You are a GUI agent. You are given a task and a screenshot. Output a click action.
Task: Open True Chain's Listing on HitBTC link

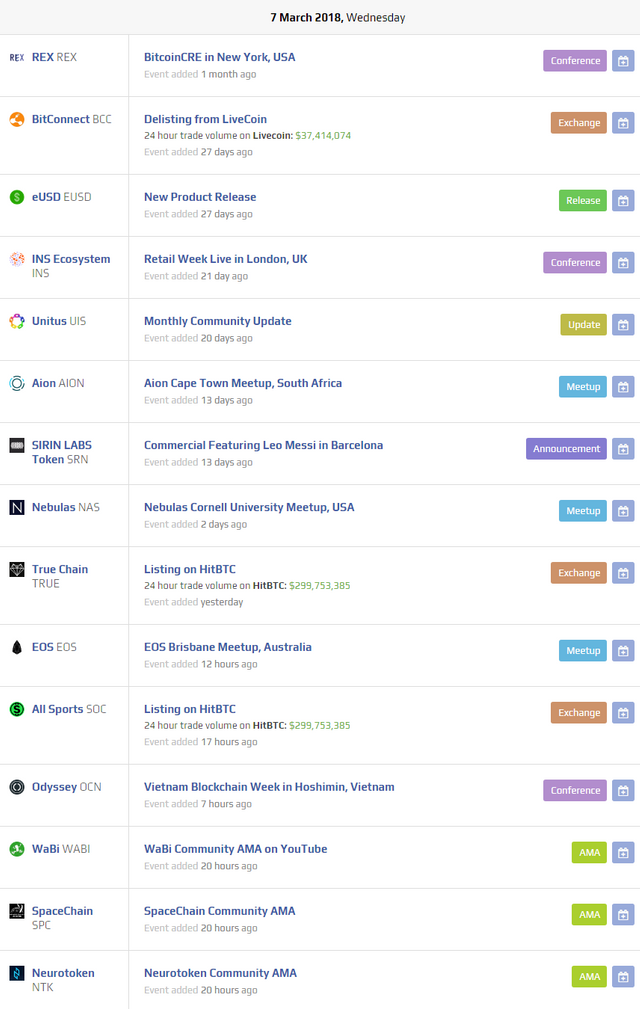[190, 569]
